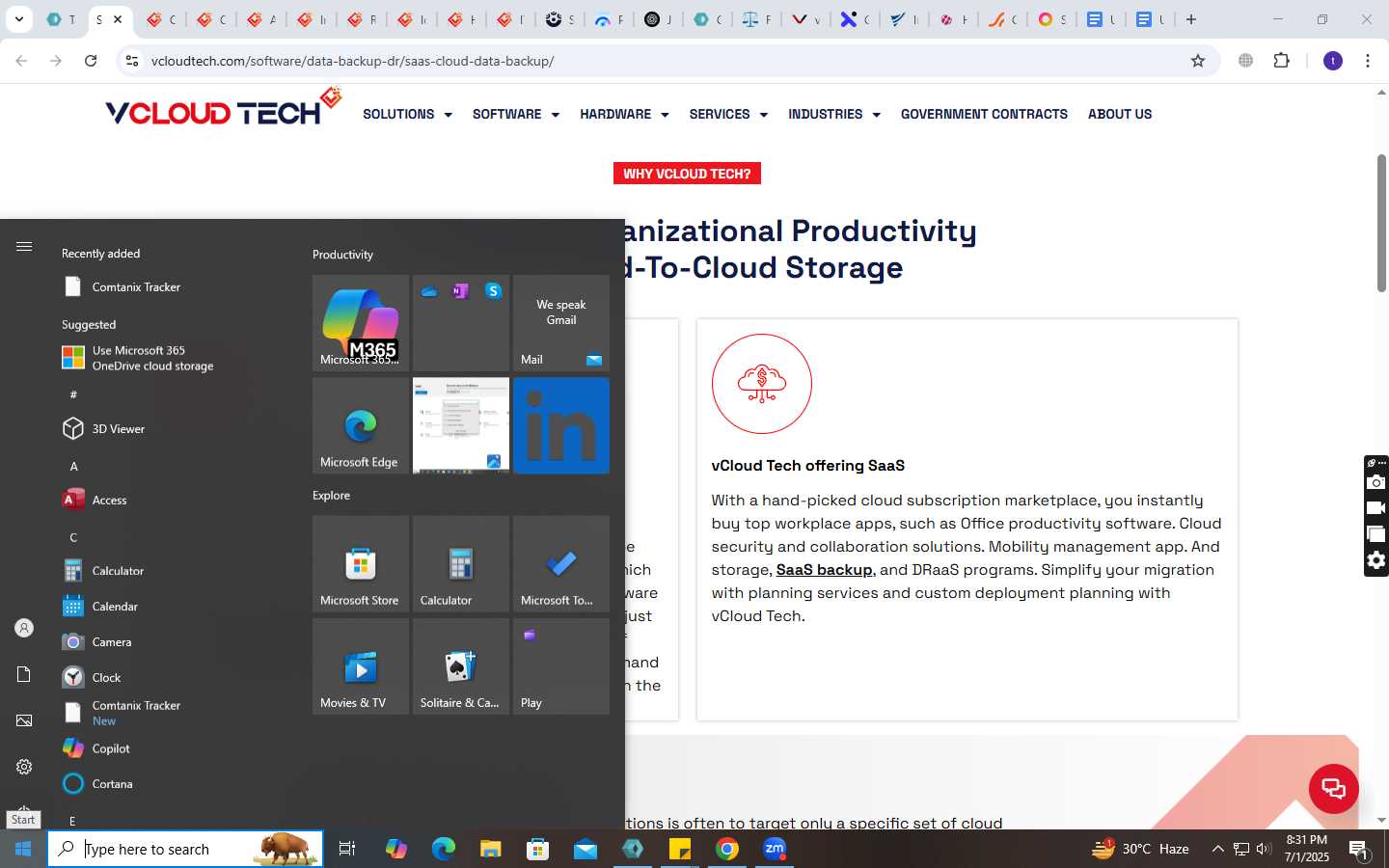Open the Calculator tile under Explore
Screen dimensions: 1389x868
pos(461,563)
